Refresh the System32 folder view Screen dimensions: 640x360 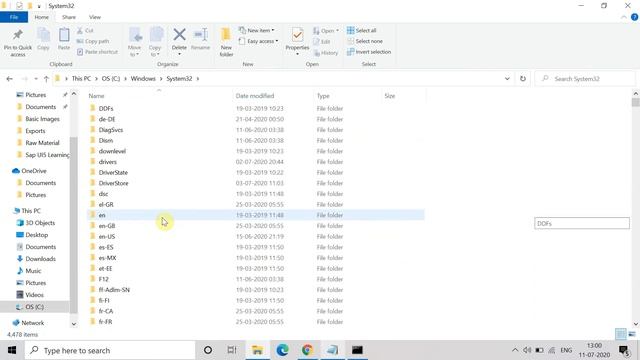[x=523, y=79]
